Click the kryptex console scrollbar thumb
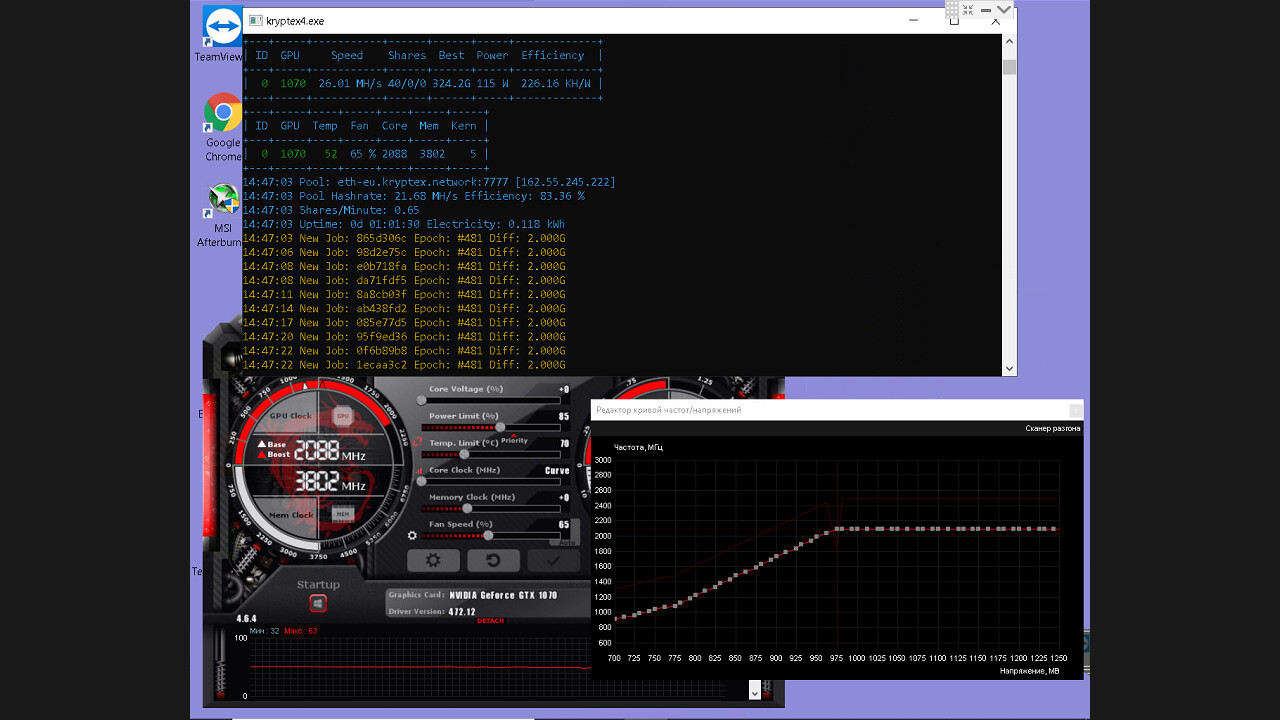Screen dimensions: 1280x720 tap(1009, 67)
